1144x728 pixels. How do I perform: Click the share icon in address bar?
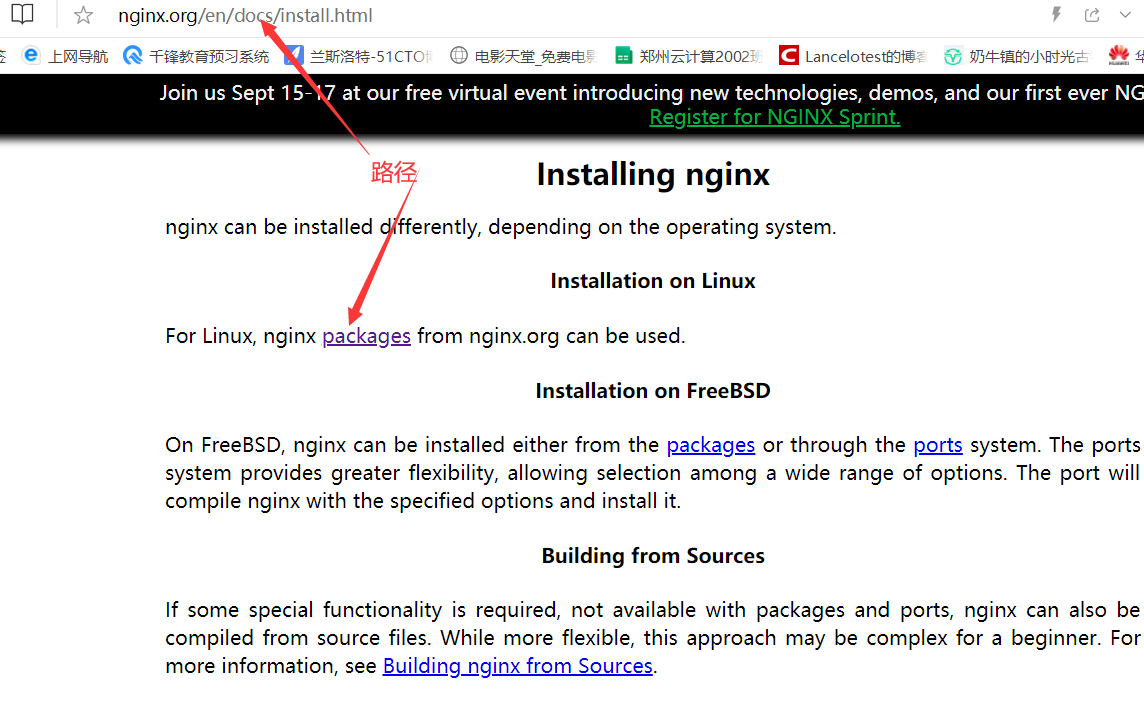[x=1091, y=15]
